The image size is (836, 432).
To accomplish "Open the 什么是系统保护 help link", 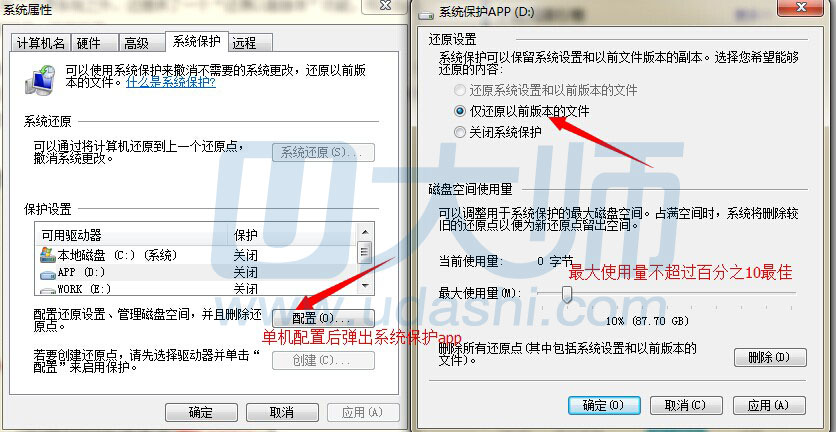I will 171,83.
